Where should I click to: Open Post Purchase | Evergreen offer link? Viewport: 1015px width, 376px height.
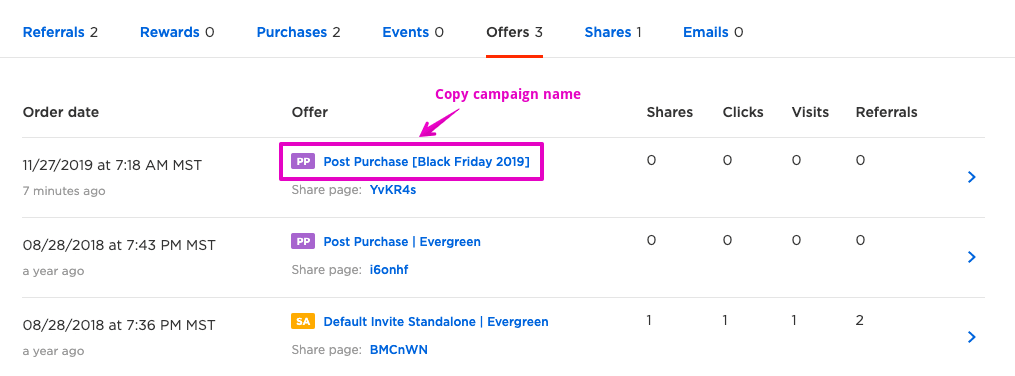402,241
